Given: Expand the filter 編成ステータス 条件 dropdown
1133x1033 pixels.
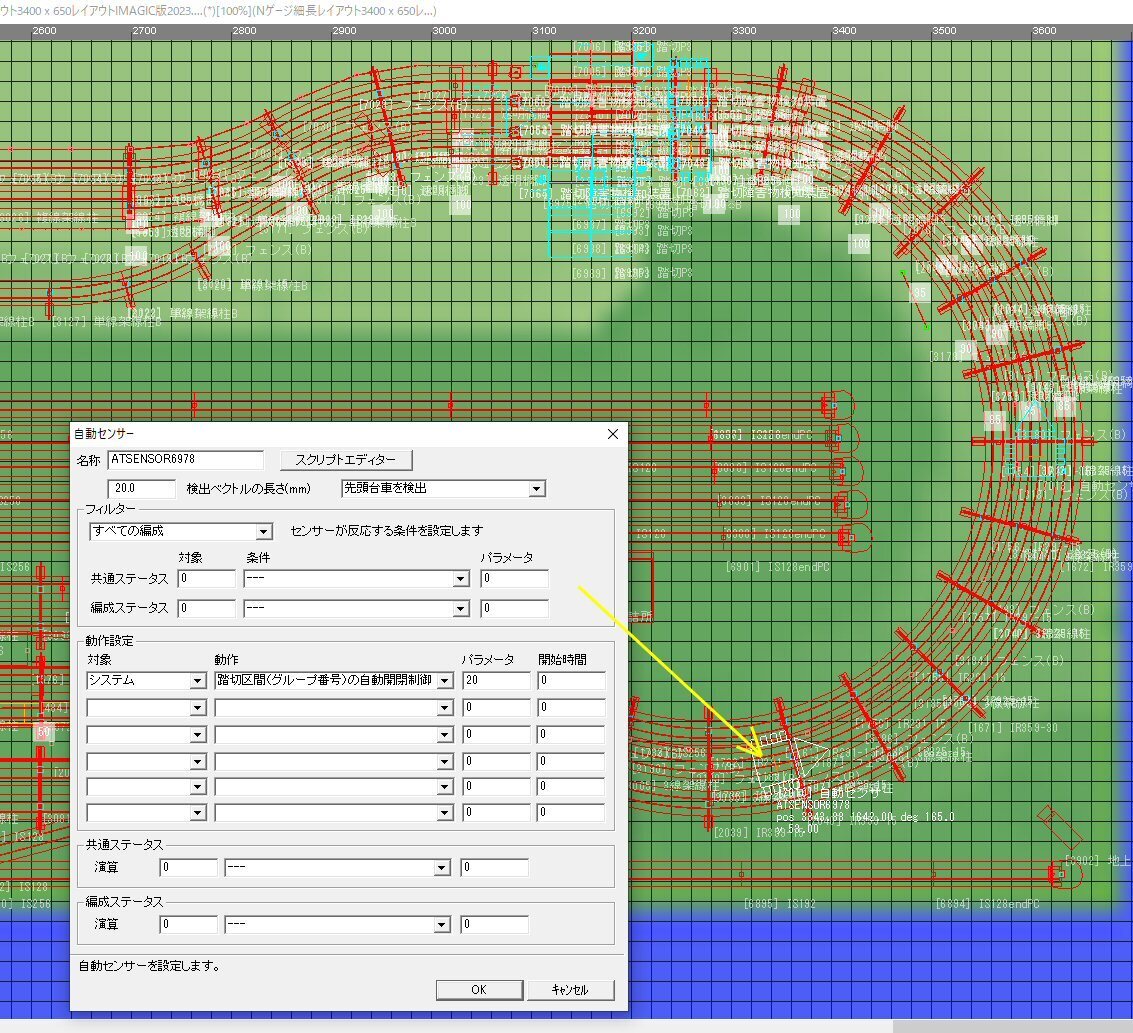Looking at the screenshot, I should point(460,608).
